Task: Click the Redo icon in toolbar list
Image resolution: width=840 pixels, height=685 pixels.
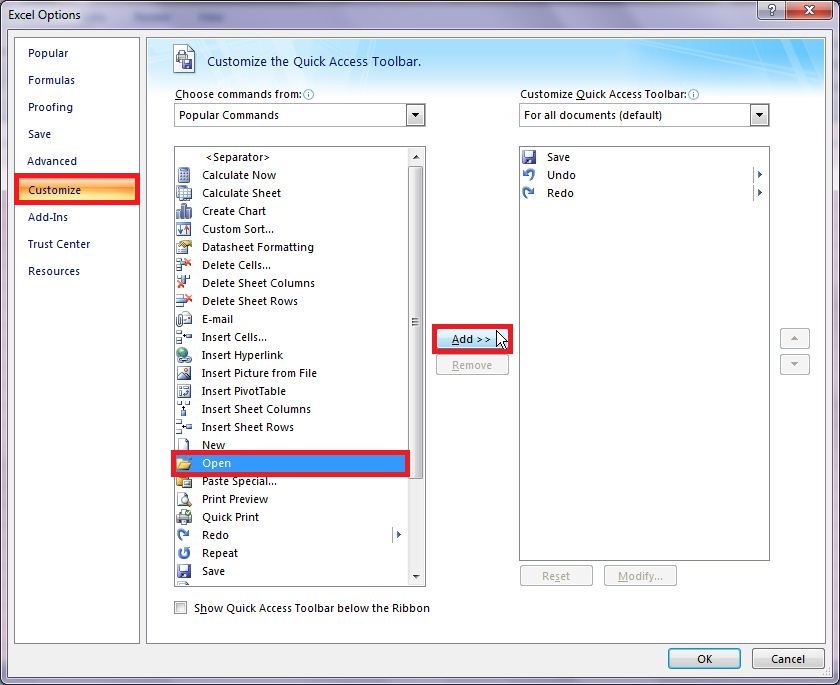Action: tap(529, 193)
